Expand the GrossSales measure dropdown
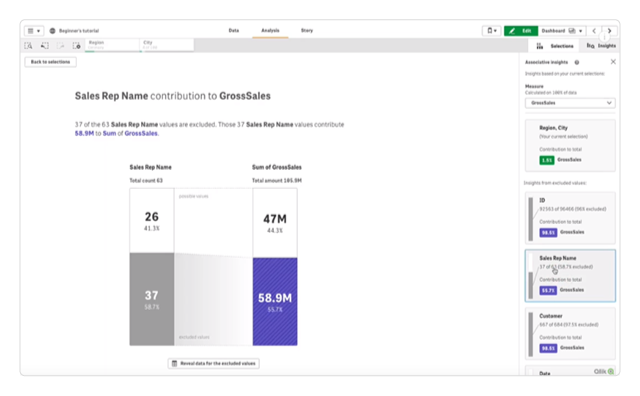Image resolution: width=640 pixels, height=396 pixels. 570,103
